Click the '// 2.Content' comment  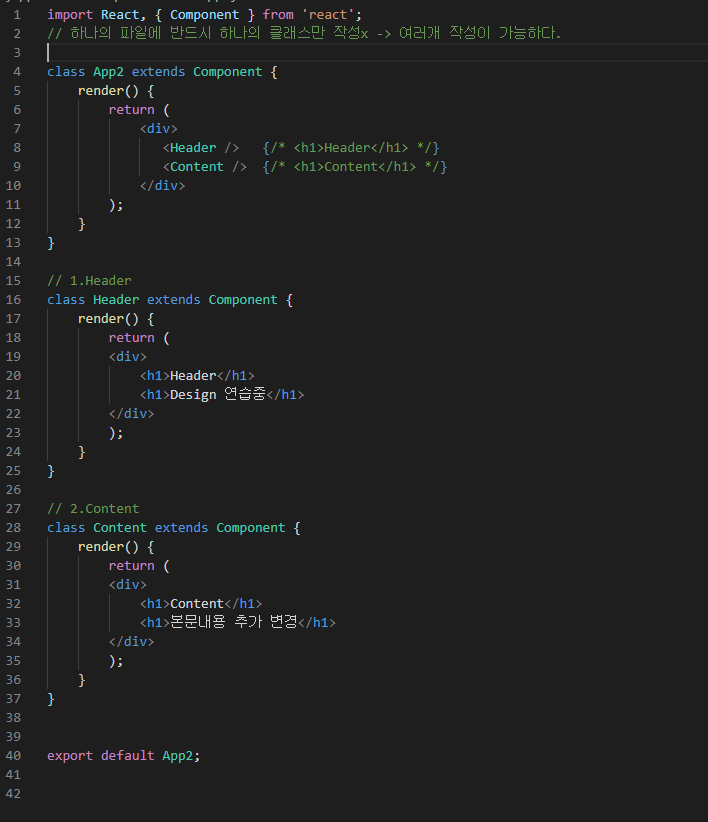coord(93,509)
